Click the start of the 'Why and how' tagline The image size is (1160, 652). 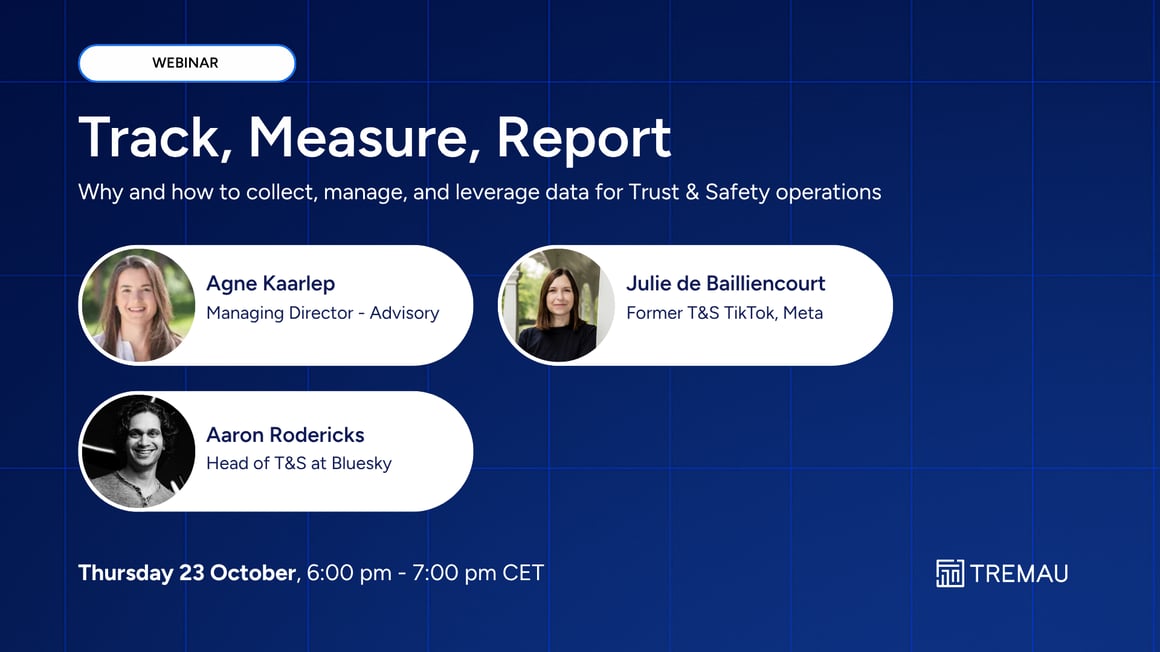(x=100, y=192)
